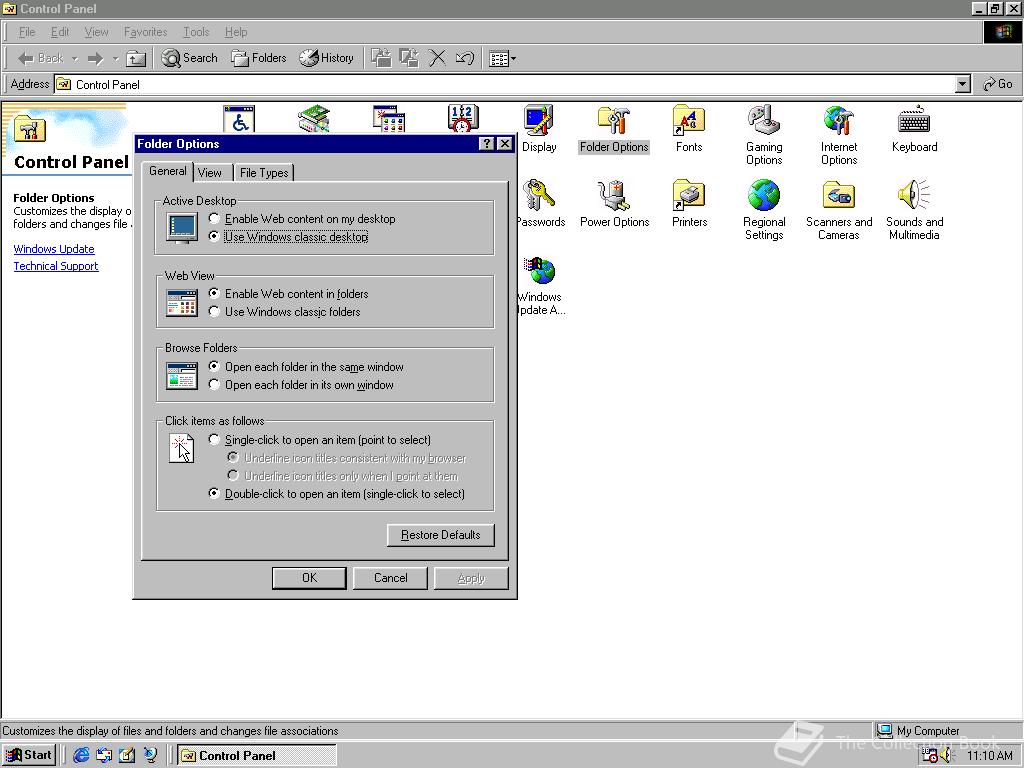Click the Undo toolbar icon
Viewport: 1024px width, 768px height.
point(464,58)
